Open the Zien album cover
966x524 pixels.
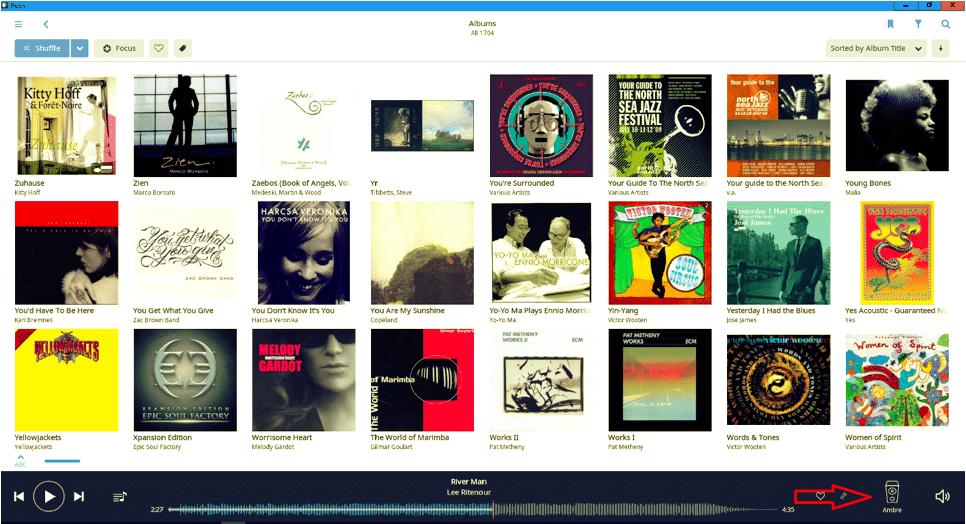pyautogui.click(x=185, y=126)
